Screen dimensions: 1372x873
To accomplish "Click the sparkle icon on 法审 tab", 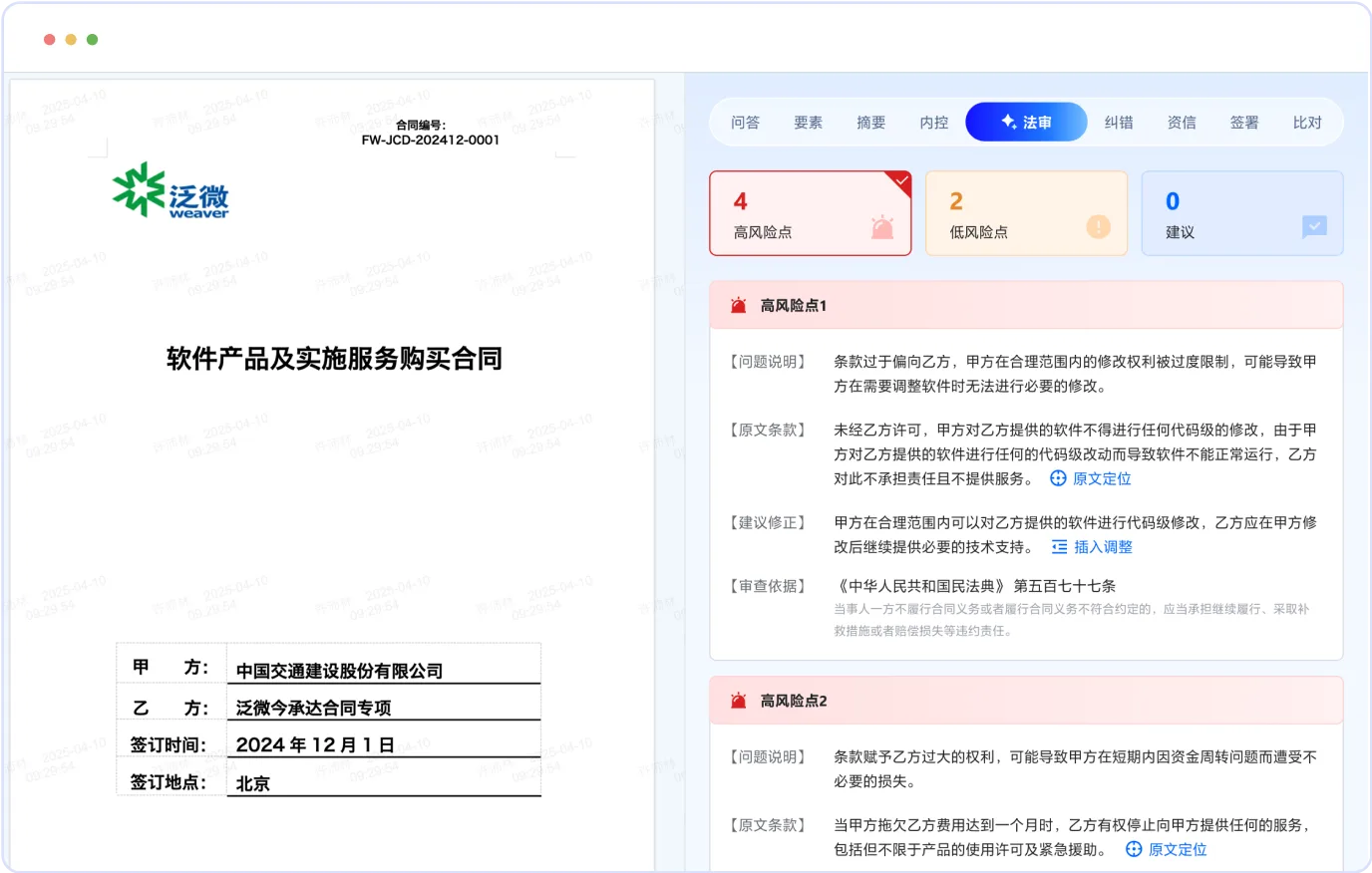I will pos(1008,122).
